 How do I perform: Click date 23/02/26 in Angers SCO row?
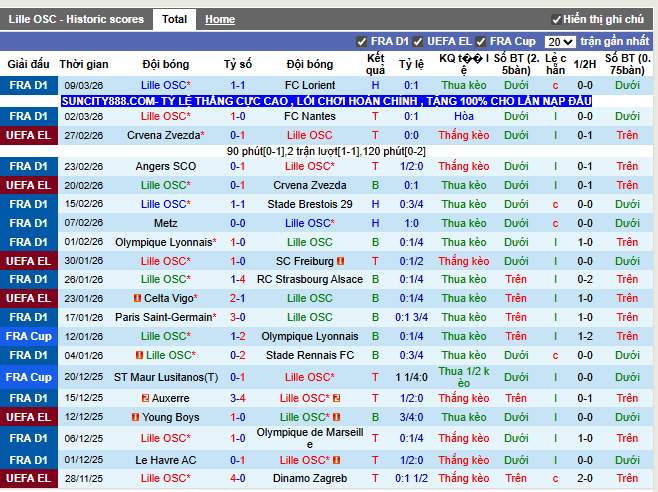point(84,166)
